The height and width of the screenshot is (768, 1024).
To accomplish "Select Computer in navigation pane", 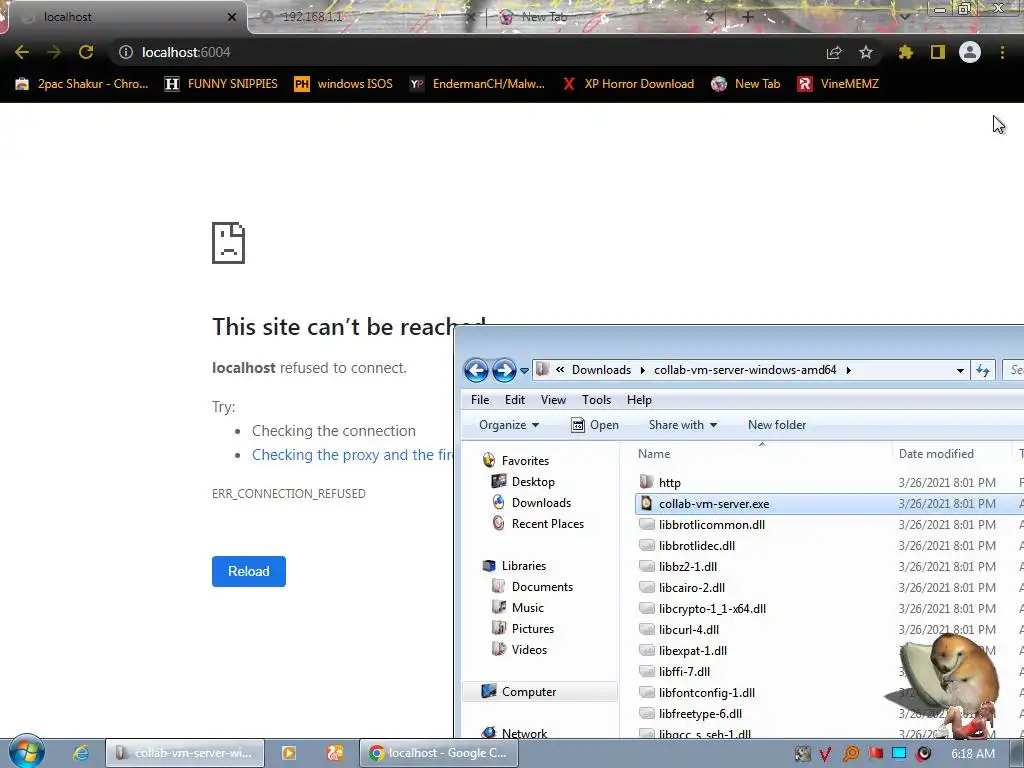I will (x=539, y=692).
